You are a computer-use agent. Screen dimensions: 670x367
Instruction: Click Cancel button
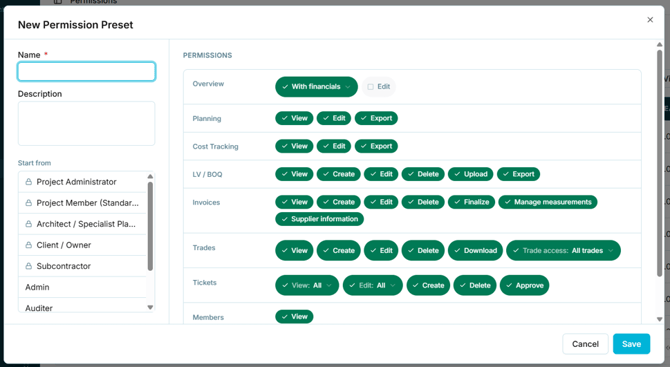[x=585, y=344]
